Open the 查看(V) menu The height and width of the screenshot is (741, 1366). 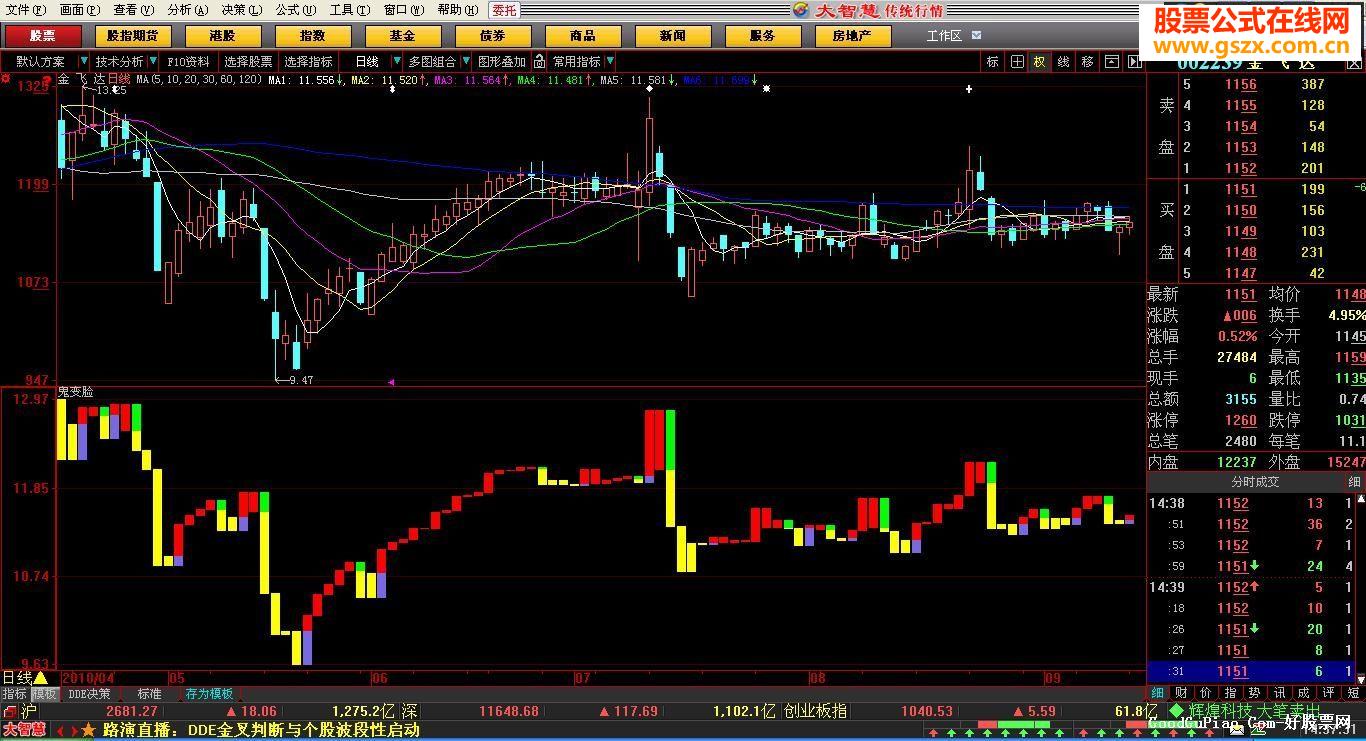tap(133, 10)
